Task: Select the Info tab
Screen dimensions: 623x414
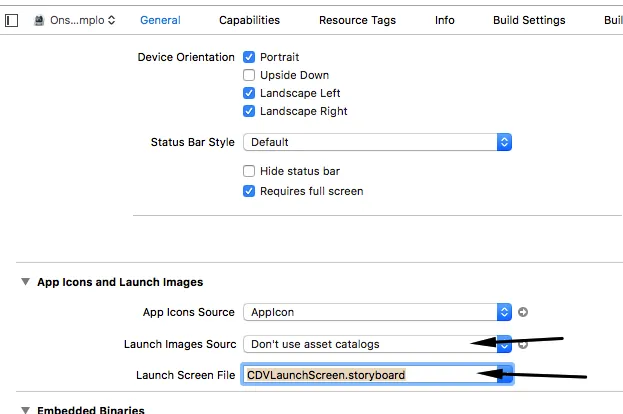Action: [x=444, y=20]
